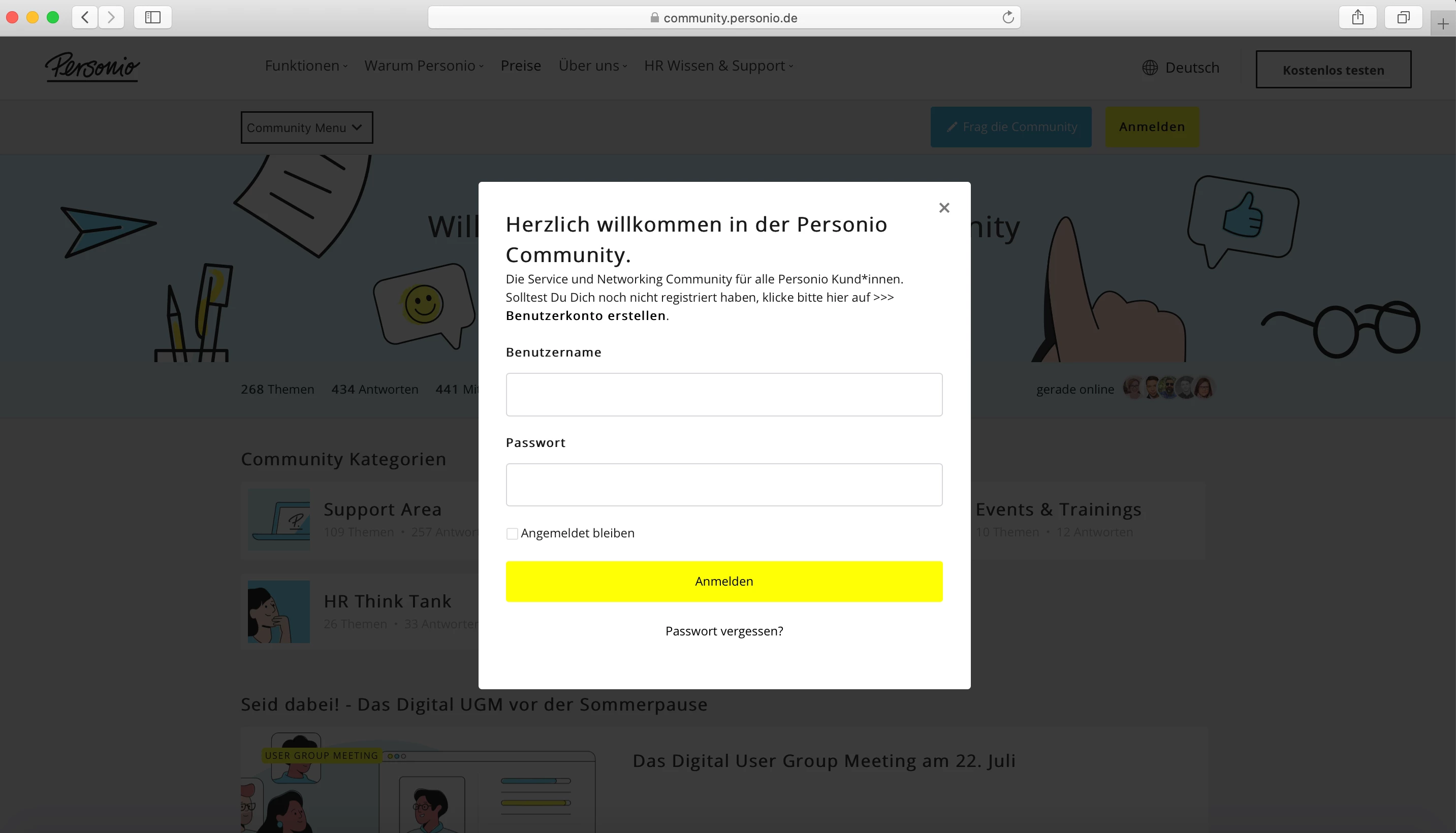Open the Passwort vergessen? link

point(724,631)
